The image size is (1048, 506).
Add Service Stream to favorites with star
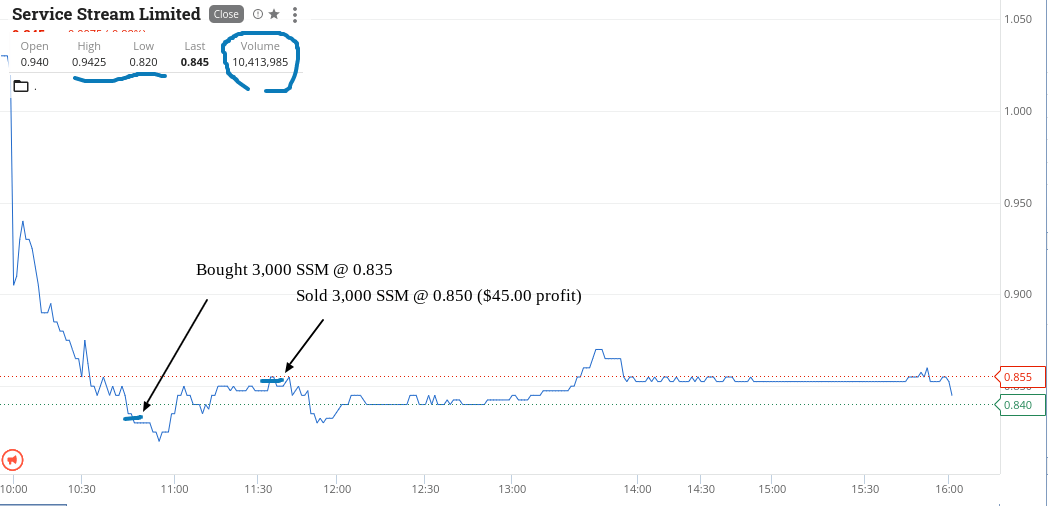click(274, 14)
